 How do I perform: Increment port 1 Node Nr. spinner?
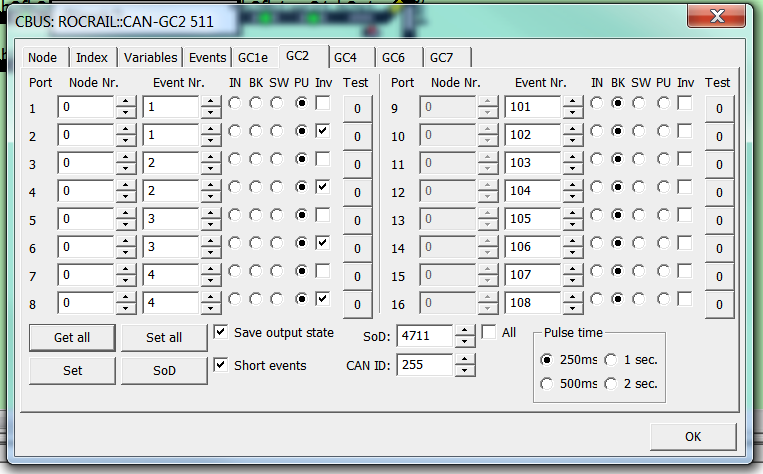(126, 102)
